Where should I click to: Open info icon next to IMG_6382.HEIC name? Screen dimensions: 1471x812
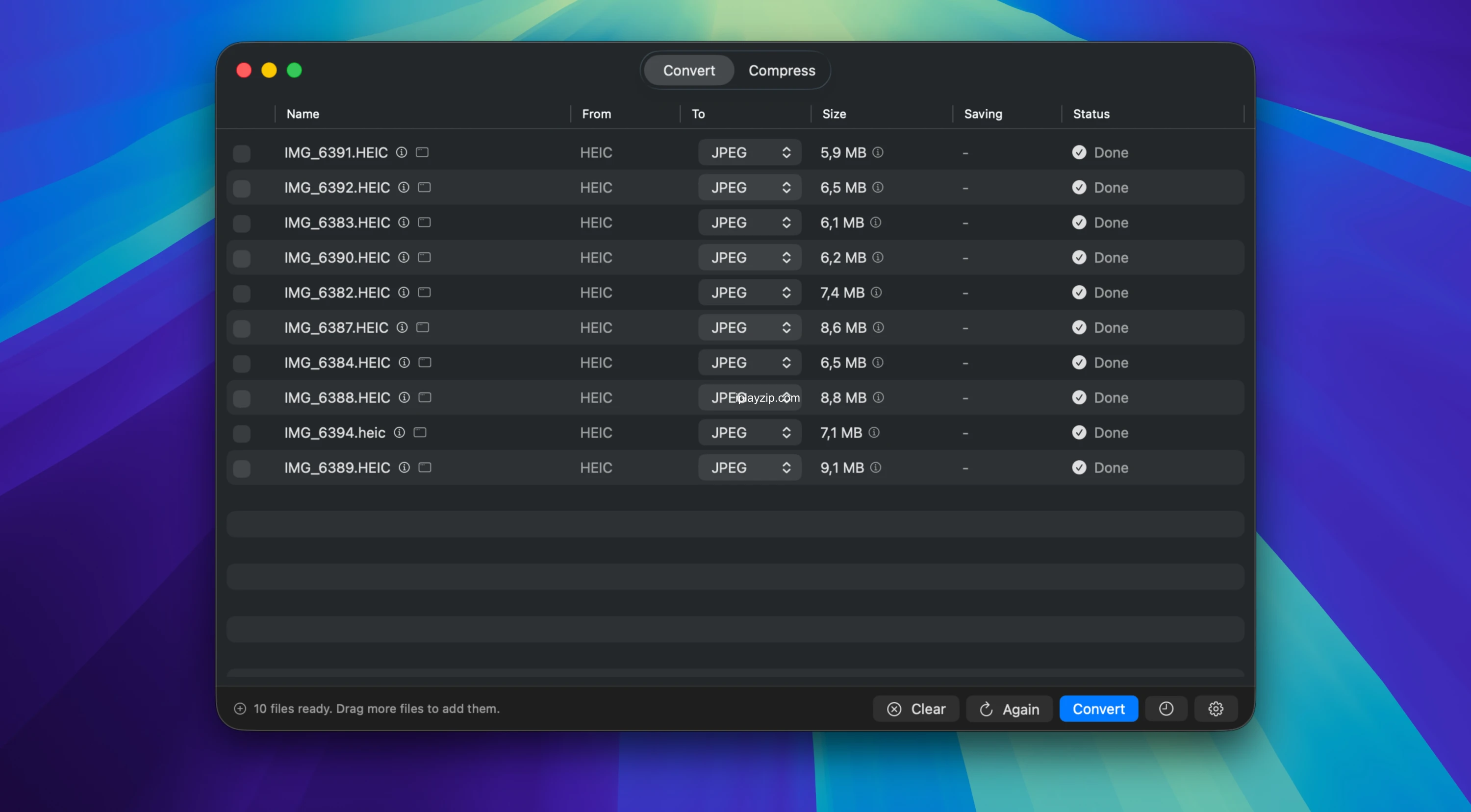pos(404,292)
